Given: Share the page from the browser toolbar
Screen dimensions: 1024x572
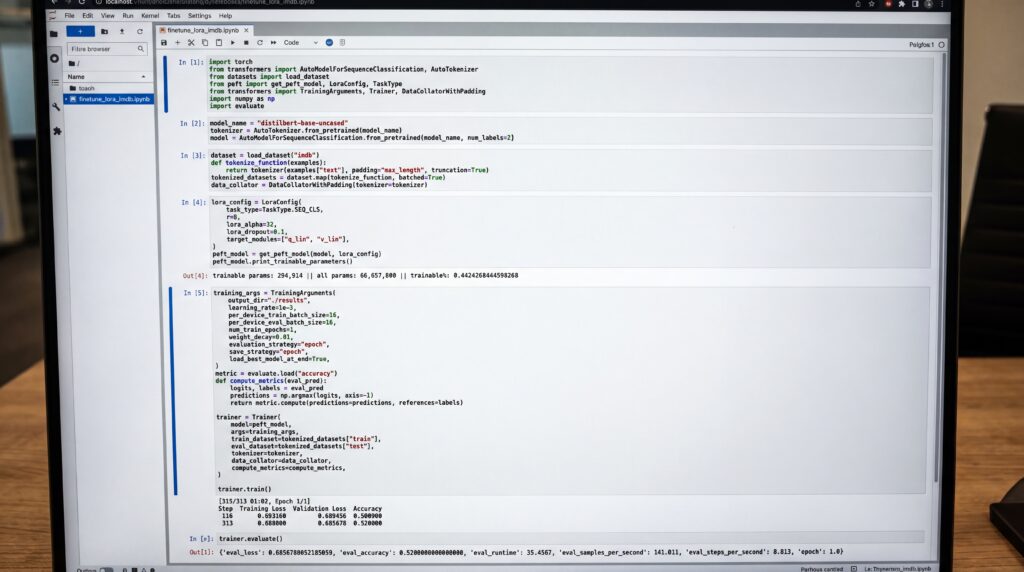Looking at the screenshot, I should (858, 3).
